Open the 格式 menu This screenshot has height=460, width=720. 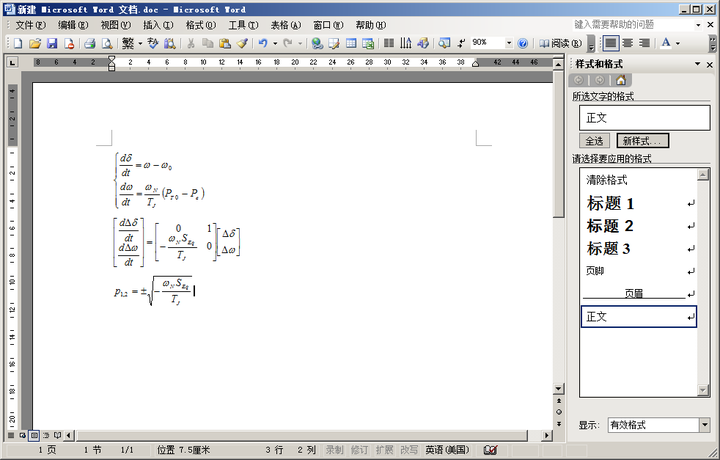[201, 25]
